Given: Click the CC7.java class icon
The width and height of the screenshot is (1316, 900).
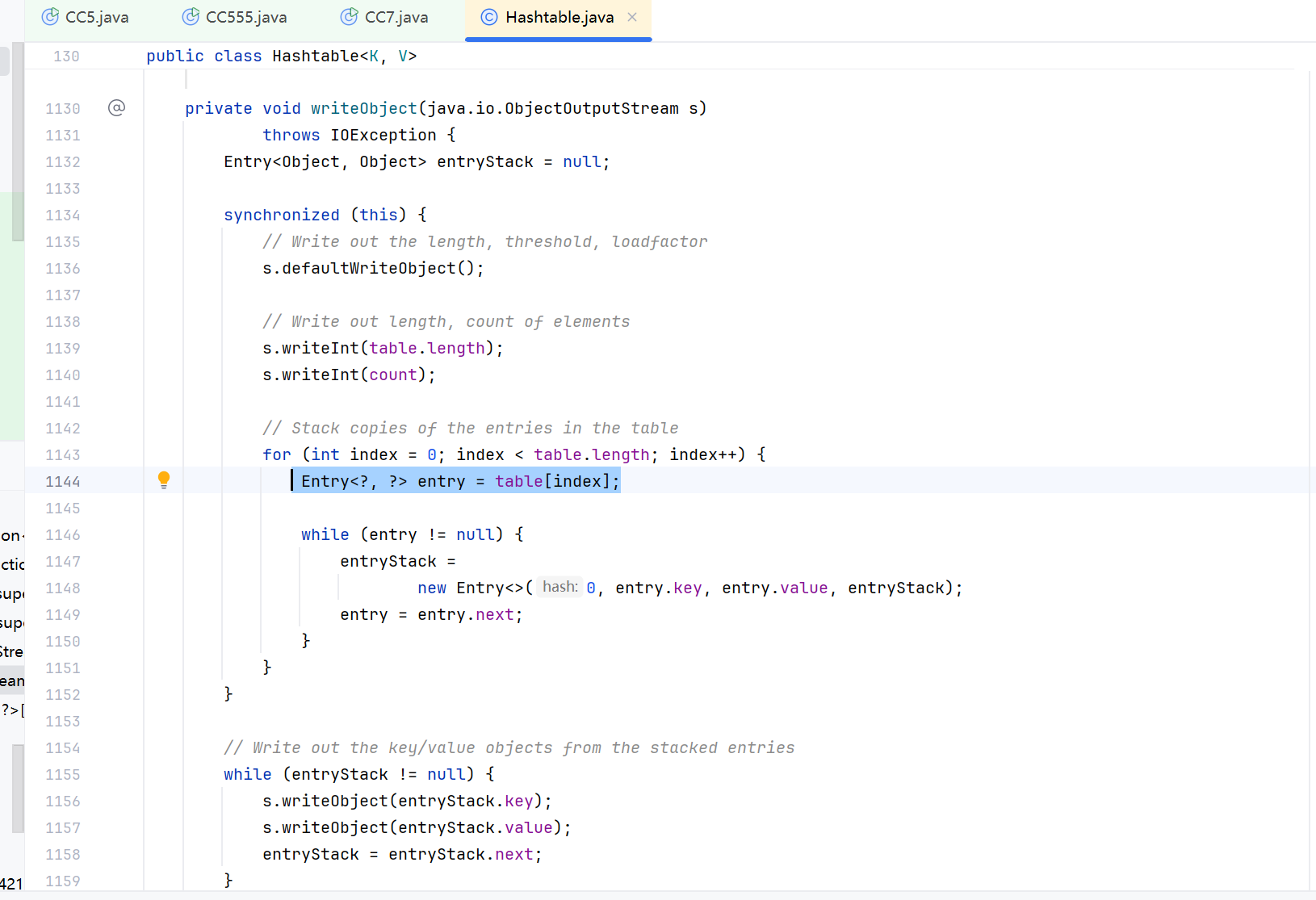Looking at the screenshot, I should [349, 17].
